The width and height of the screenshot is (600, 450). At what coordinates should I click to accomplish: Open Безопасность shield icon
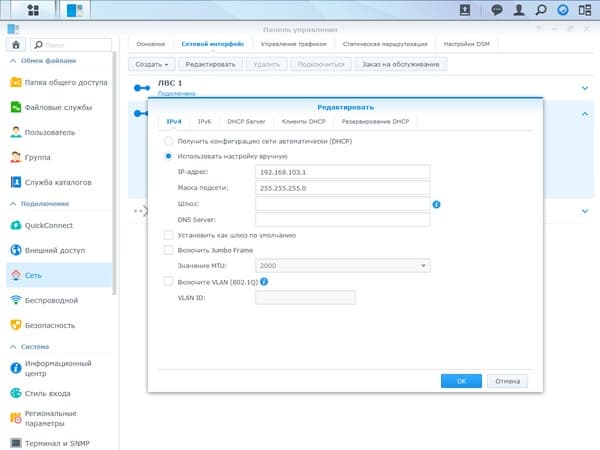click(x=16, y=325)
